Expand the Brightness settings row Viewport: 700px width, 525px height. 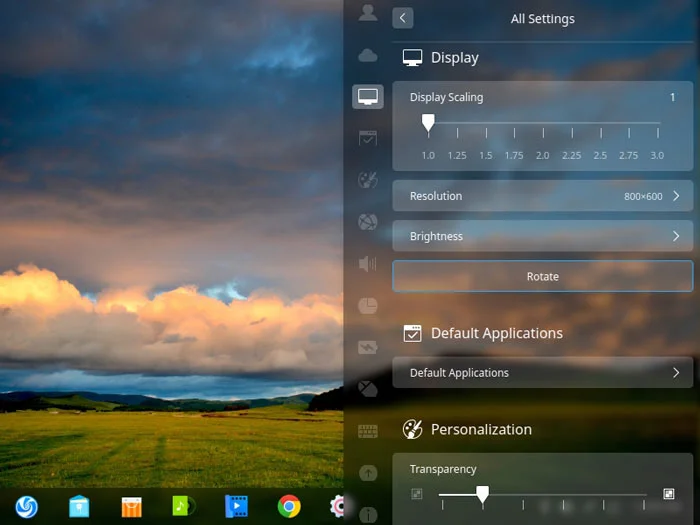pyautogui.click(x=542, y=237)
